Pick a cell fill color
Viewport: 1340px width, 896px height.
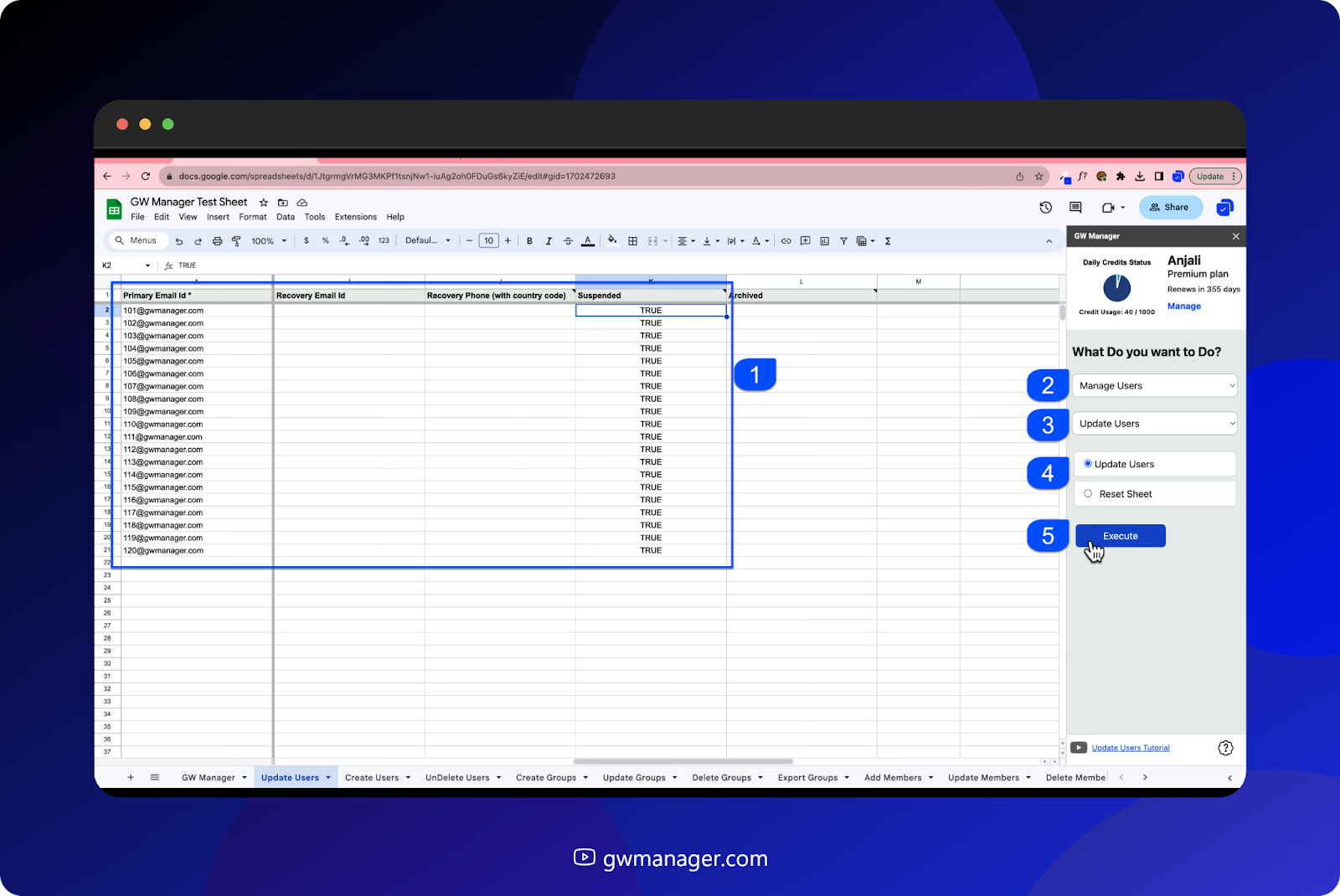pos(612,241)
